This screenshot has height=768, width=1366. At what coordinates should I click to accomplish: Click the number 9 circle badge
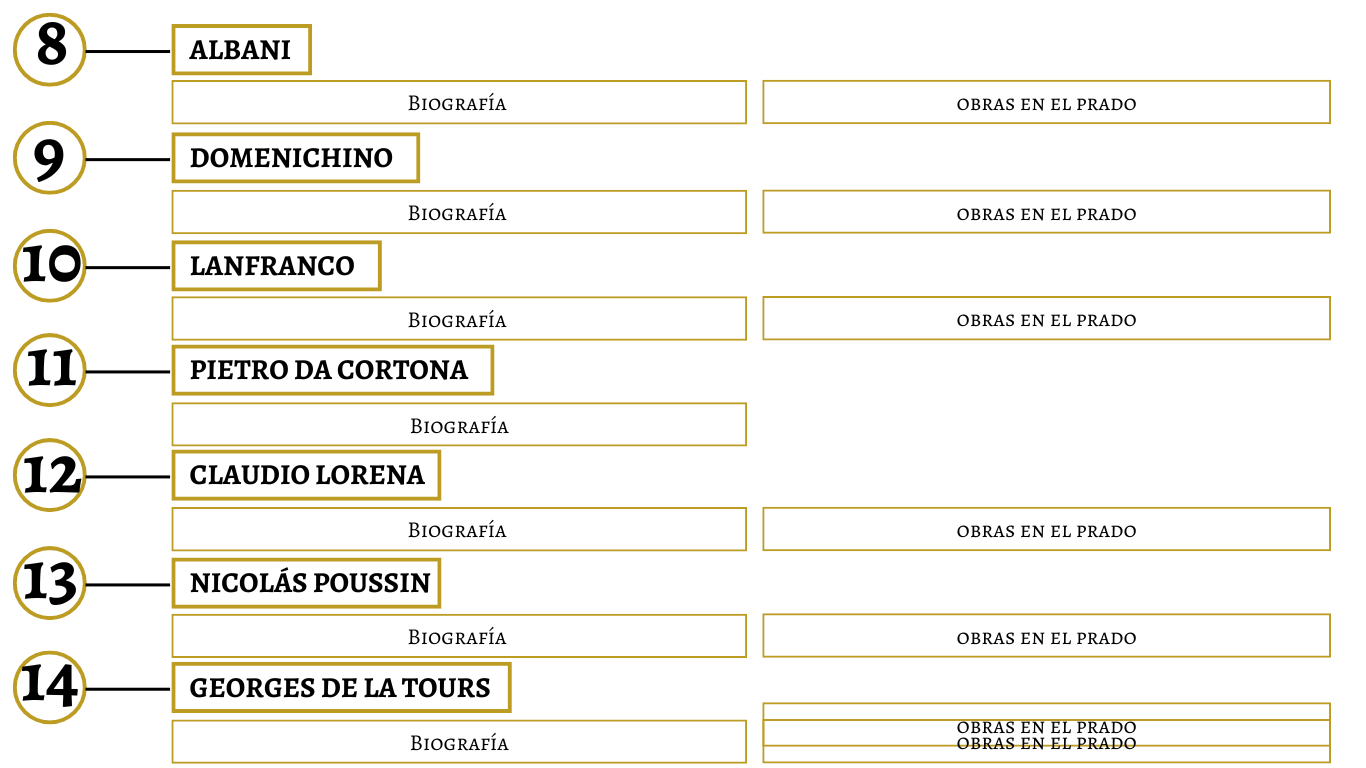click(x=50, y=158)
